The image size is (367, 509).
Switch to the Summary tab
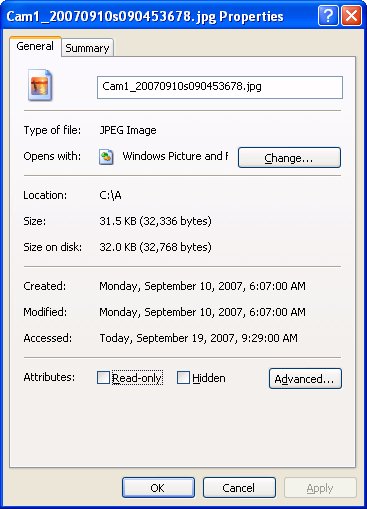point(87,48)
